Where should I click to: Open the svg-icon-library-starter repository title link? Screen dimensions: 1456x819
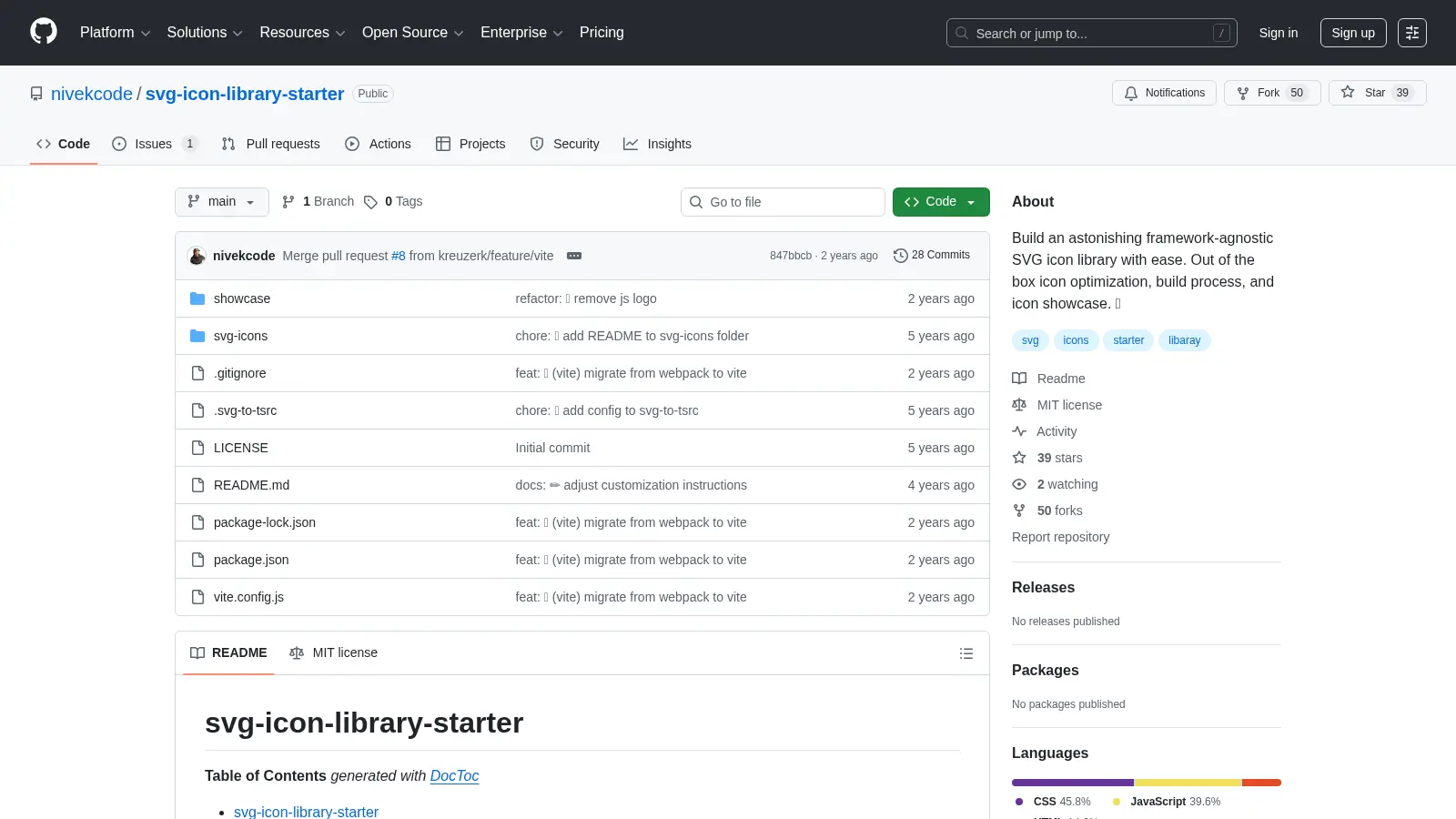coord(245,94)
